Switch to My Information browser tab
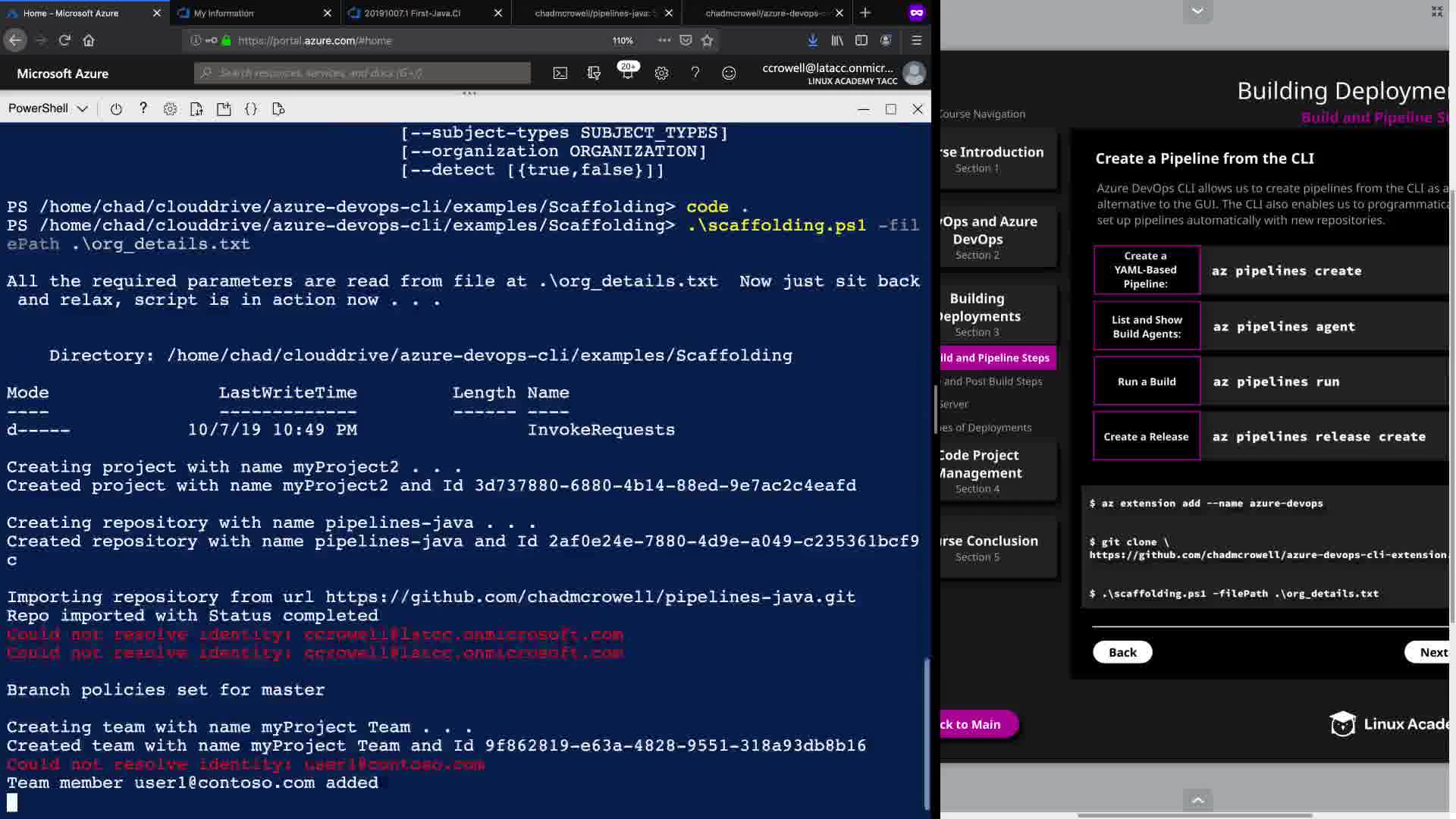1456x819 pixels. point(224,13)
